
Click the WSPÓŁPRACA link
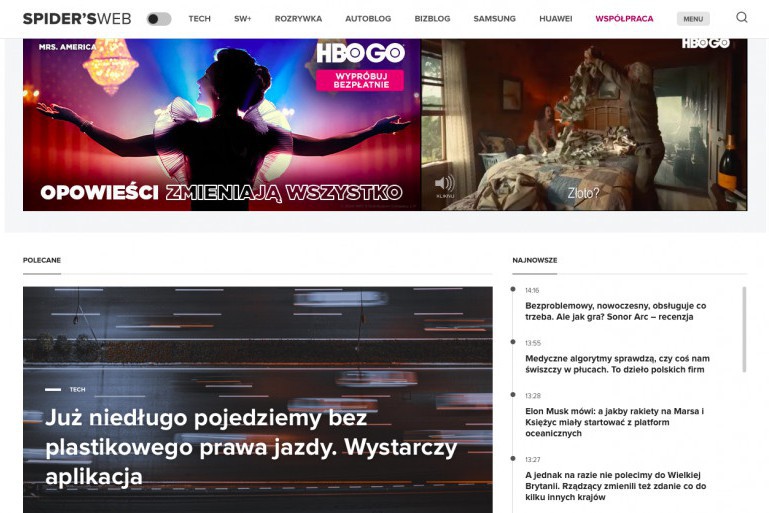[624, 19]
